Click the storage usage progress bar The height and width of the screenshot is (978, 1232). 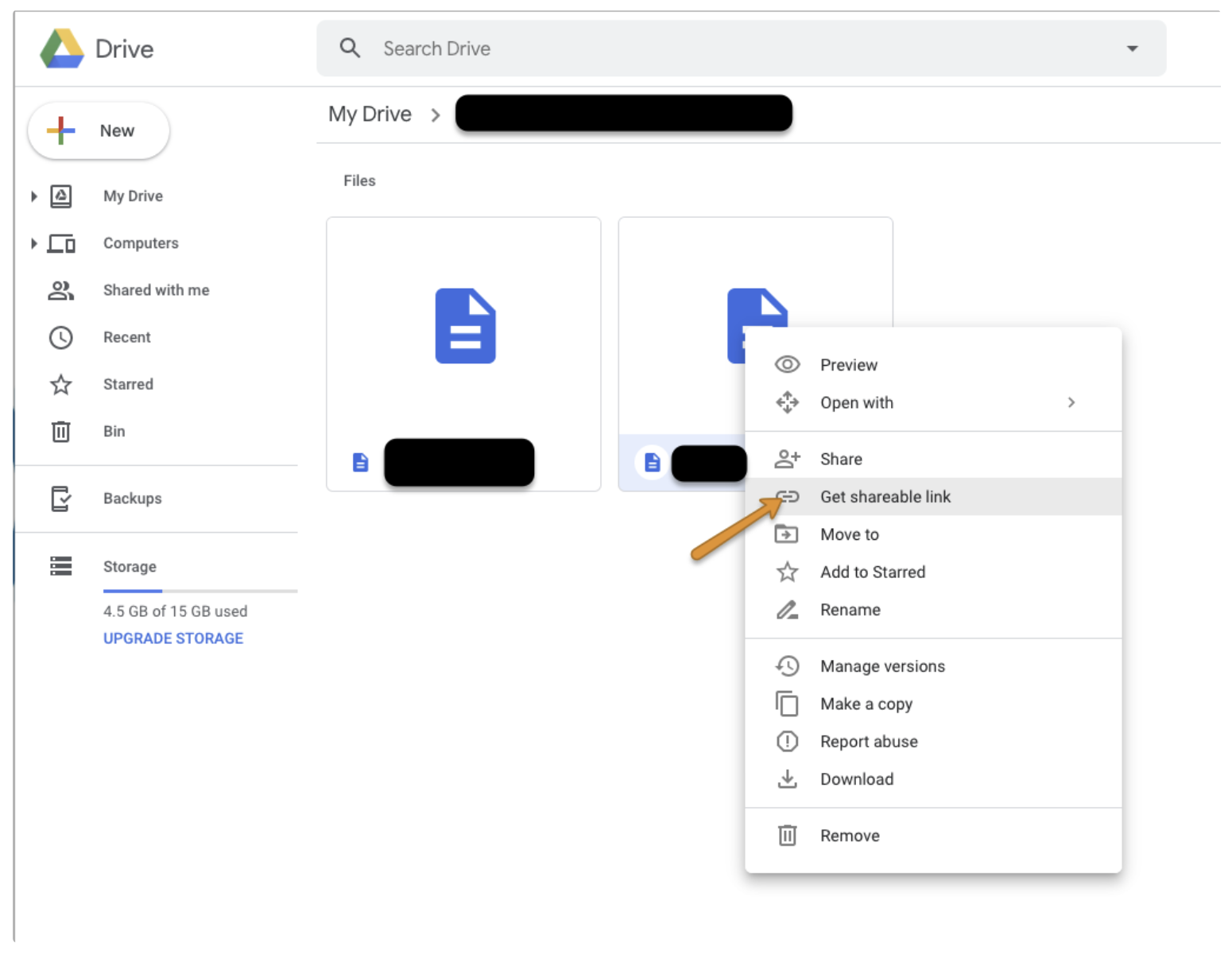[200, 591]
